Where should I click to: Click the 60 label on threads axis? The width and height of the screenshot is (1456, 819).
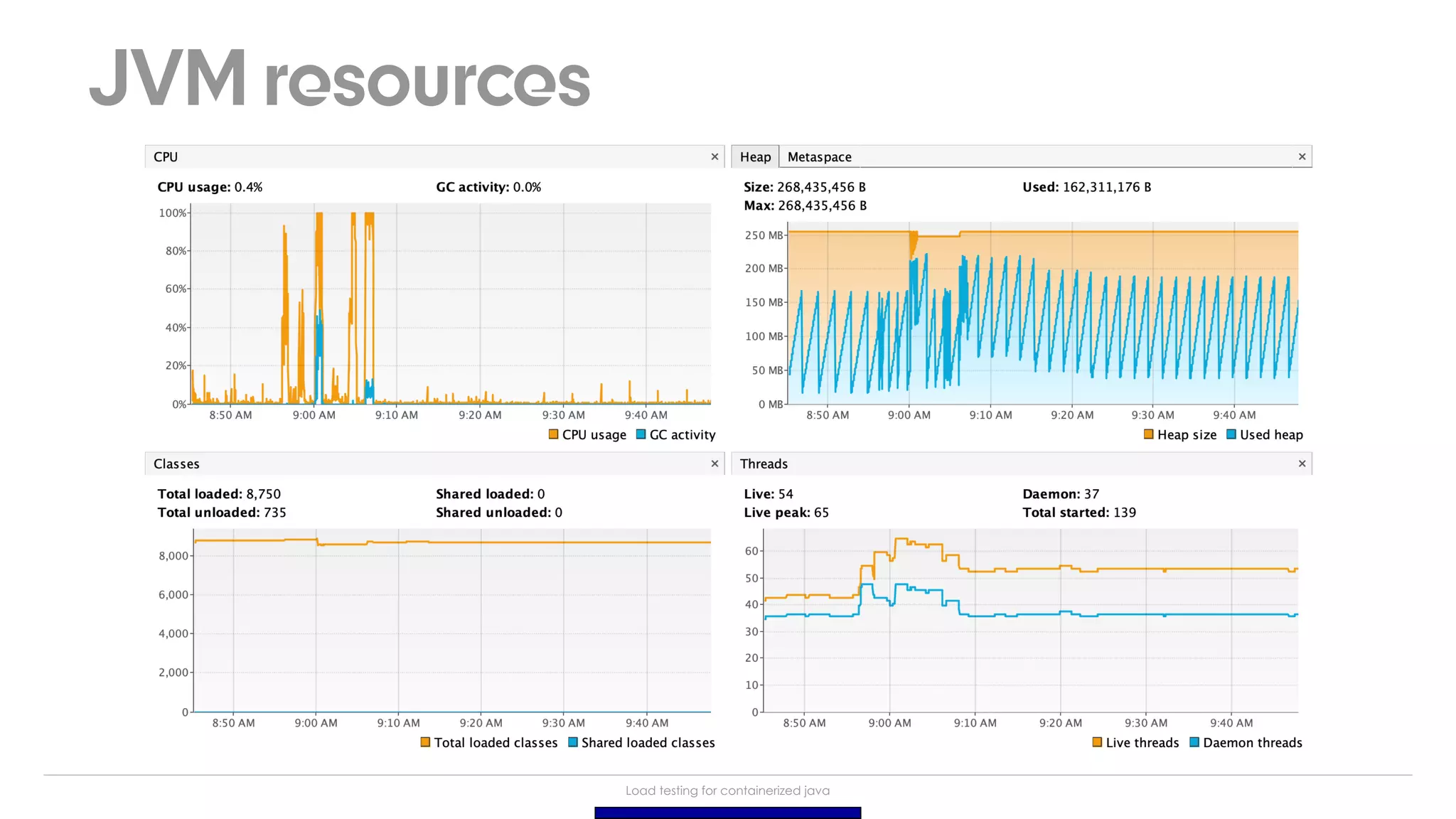tap(751, 551)
